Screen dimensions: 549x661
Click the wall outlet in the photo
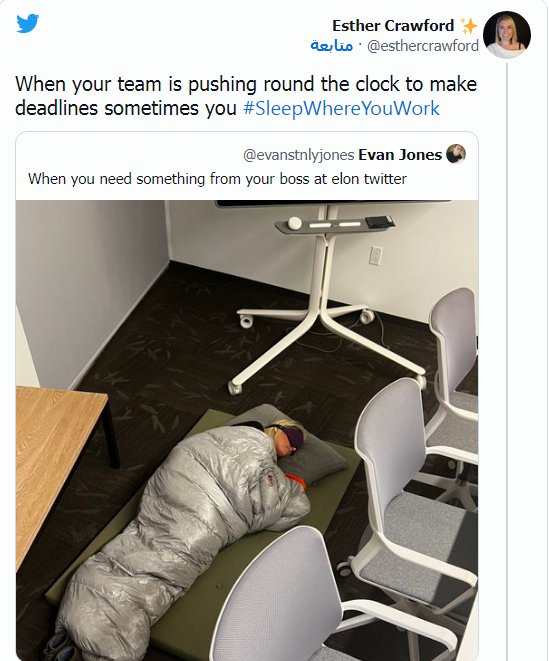[376, 255]
